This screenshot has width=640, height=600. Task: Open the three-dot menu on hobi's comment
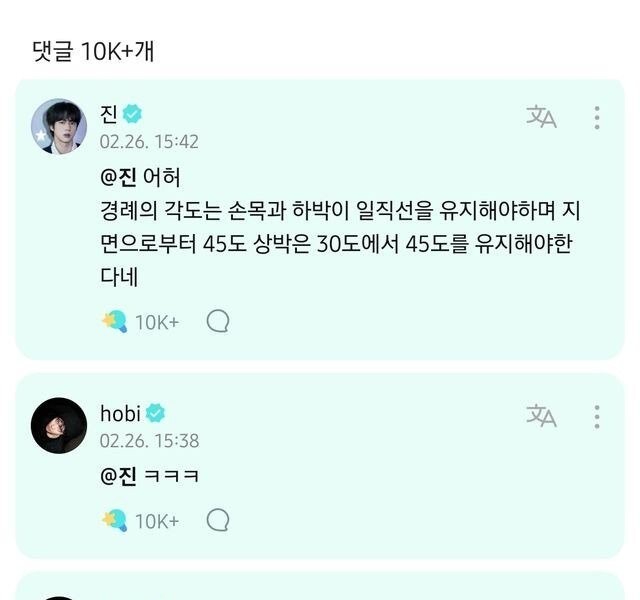coord(597,415)
